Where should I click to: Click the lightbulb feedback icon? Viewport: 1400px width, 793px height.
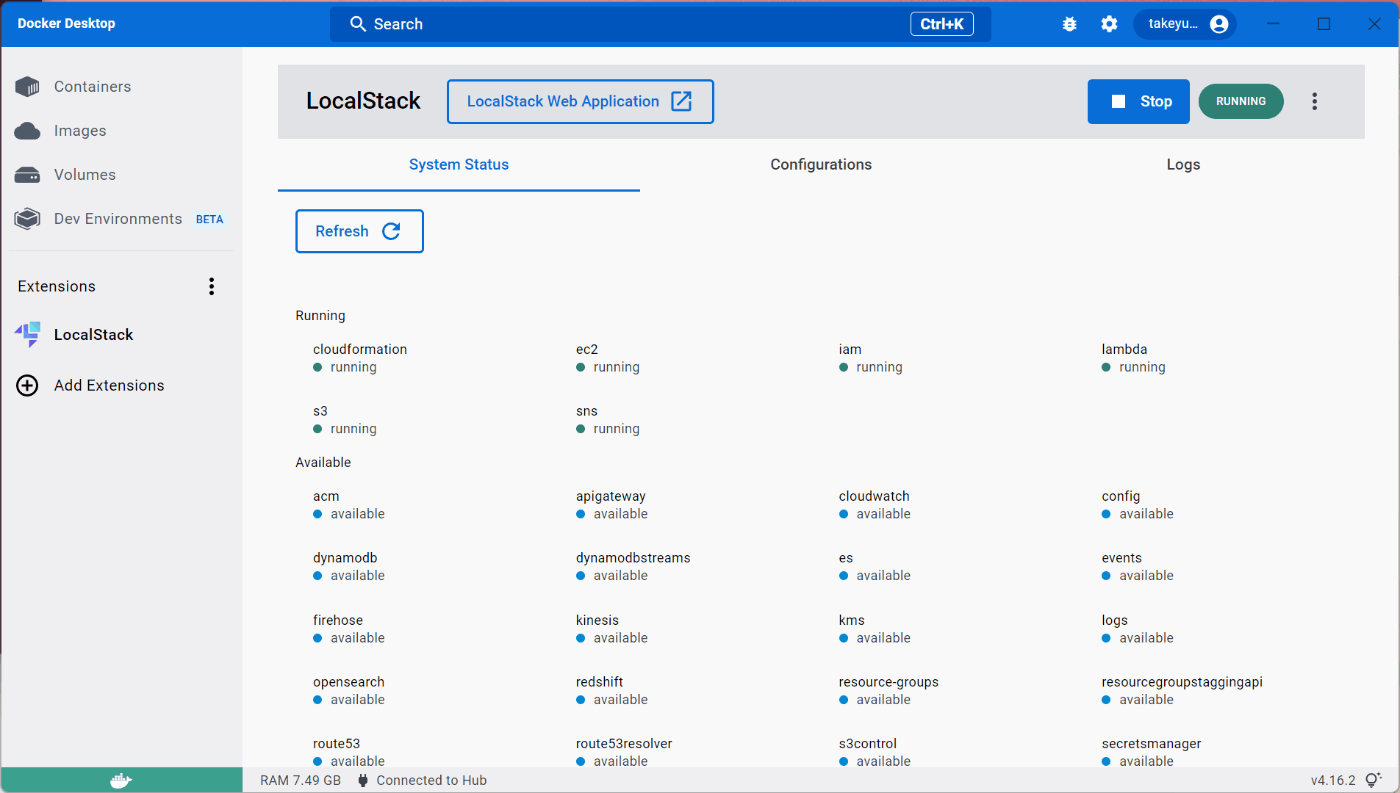pyautogui.click(x=1373, y=780)
